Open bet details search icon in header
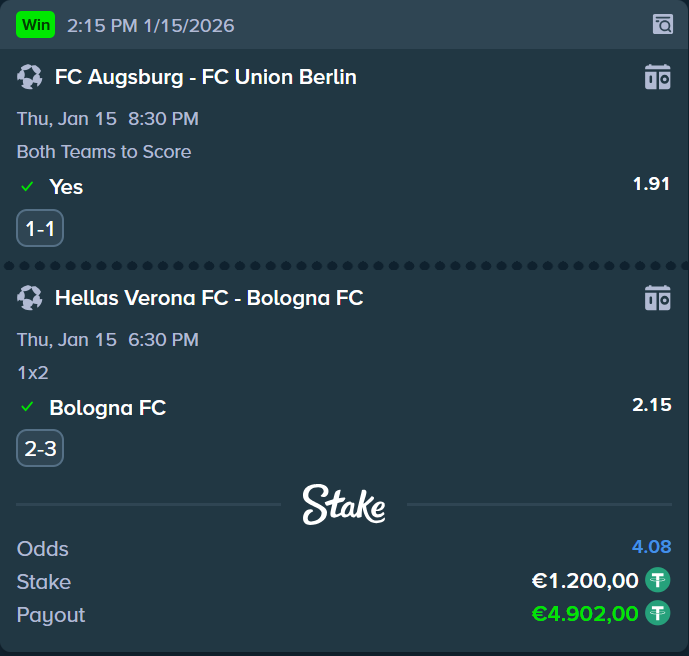Image resolution: width=689 pixels, height=656 pixels. pos(662,24)
